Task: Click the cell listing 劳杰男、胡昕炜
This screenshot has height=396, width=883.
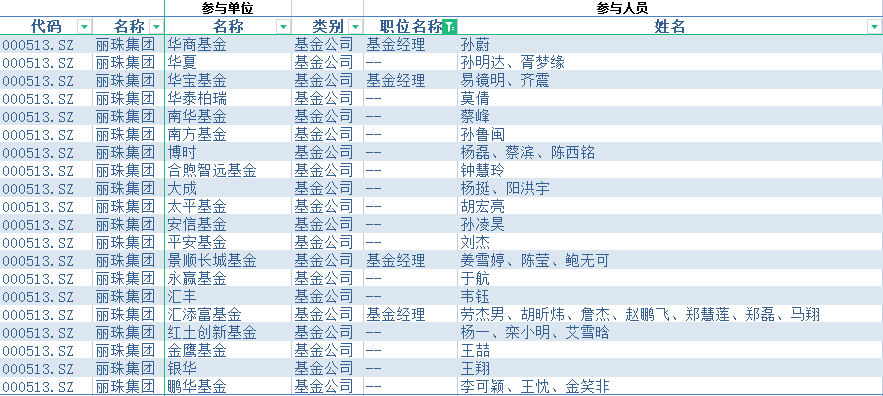Action: [670, 314]
